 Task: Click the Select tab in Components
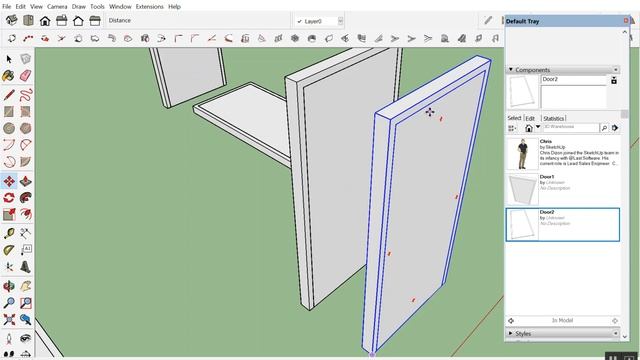click(514, 118)
